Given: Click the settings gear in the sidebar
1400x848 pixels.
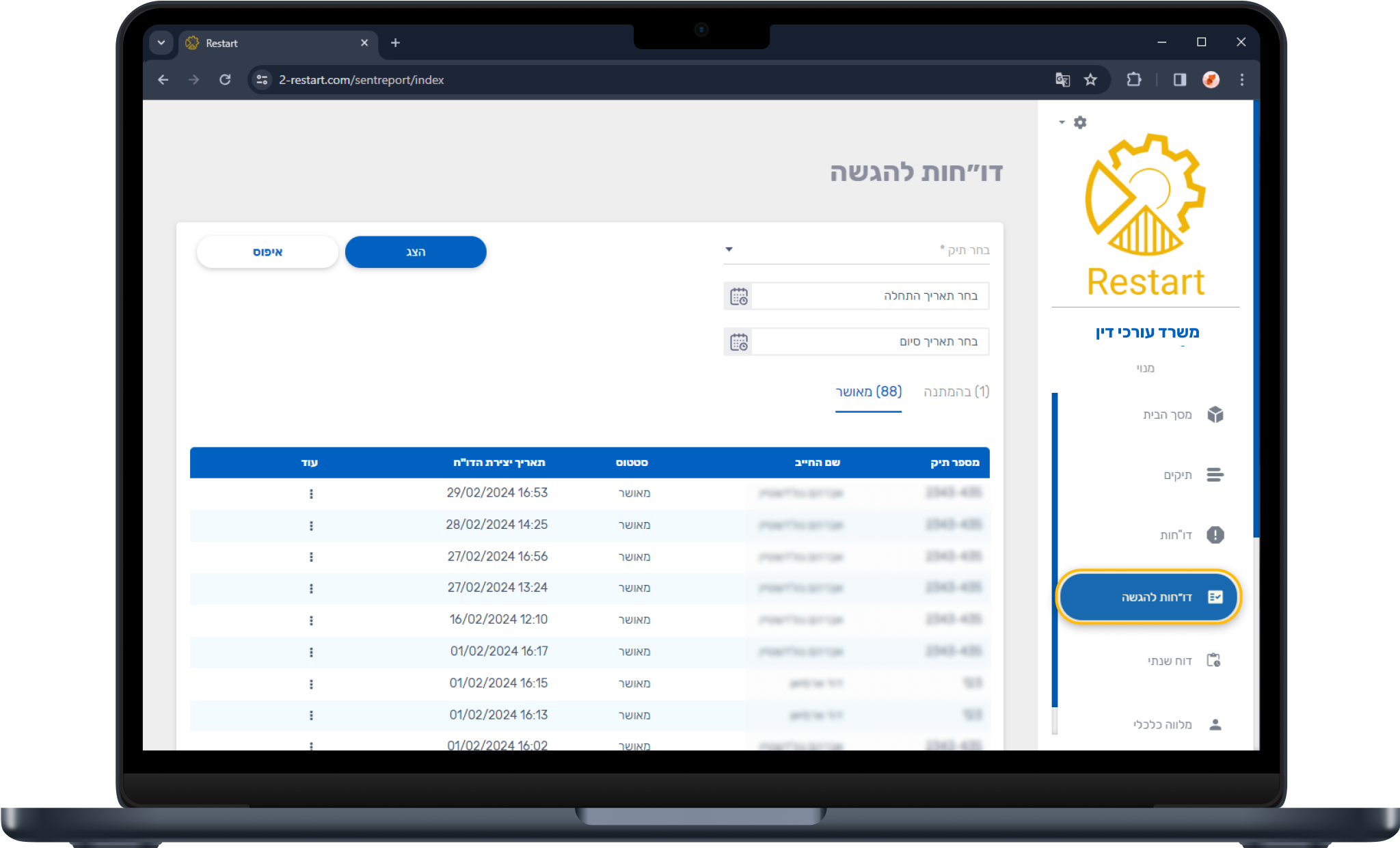Looking at the screenshot, I should (1080, 122).
